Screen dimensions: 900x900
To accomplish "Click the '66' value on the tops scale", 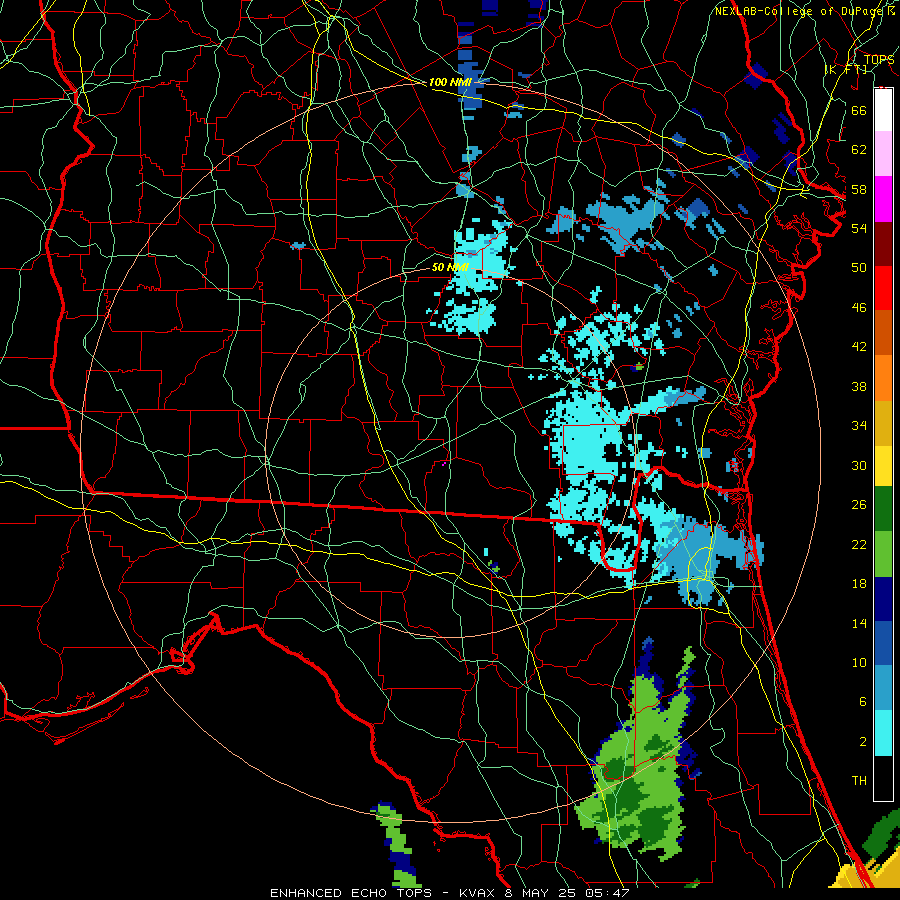I will coord(859,111).
